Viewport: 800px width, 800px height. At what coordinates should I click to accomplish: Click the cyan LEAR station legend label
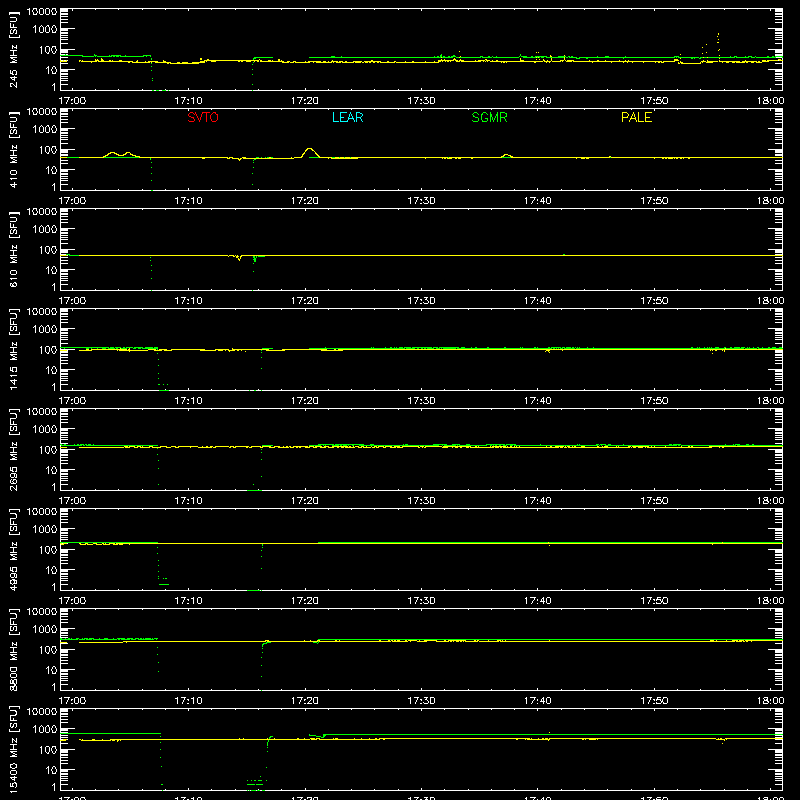click(x=347, y=117)
